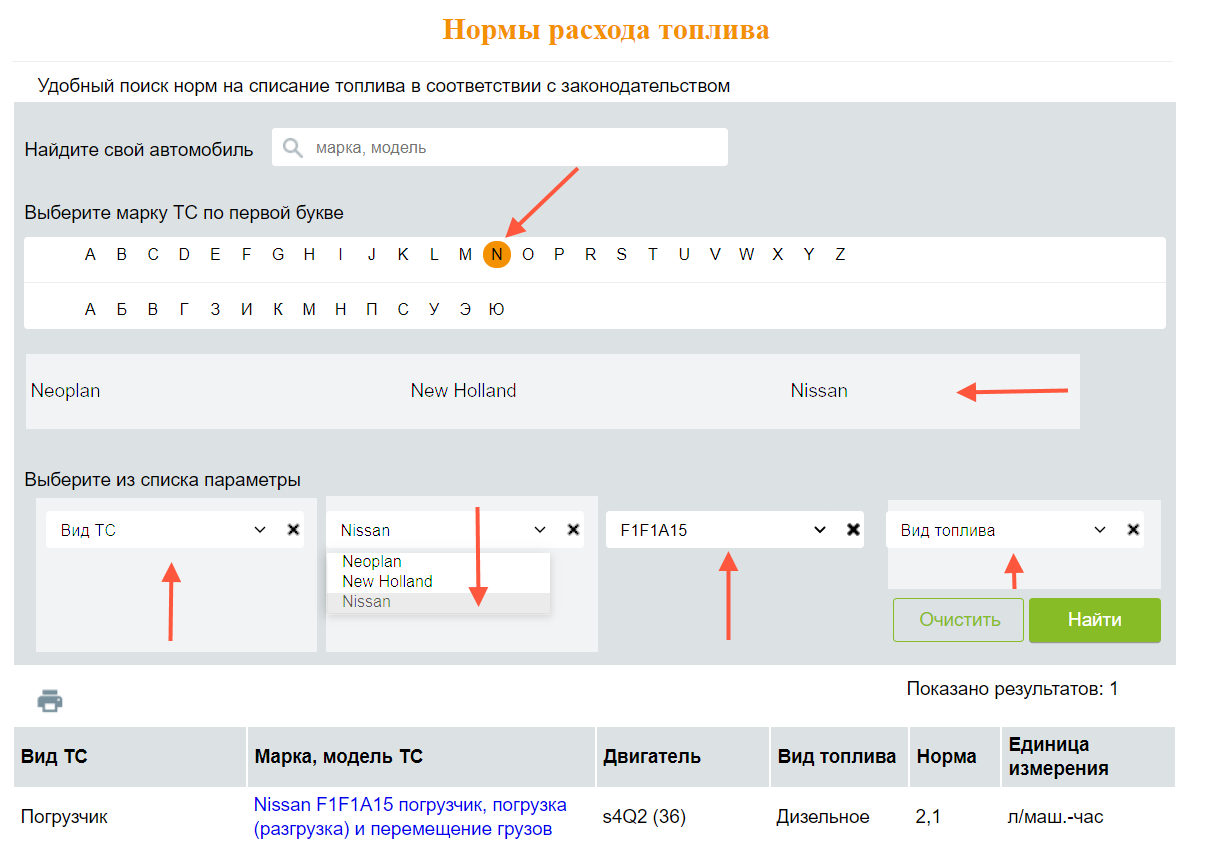
Task: Select Latin letter M in the alphabet row
Action: [465, 255]
